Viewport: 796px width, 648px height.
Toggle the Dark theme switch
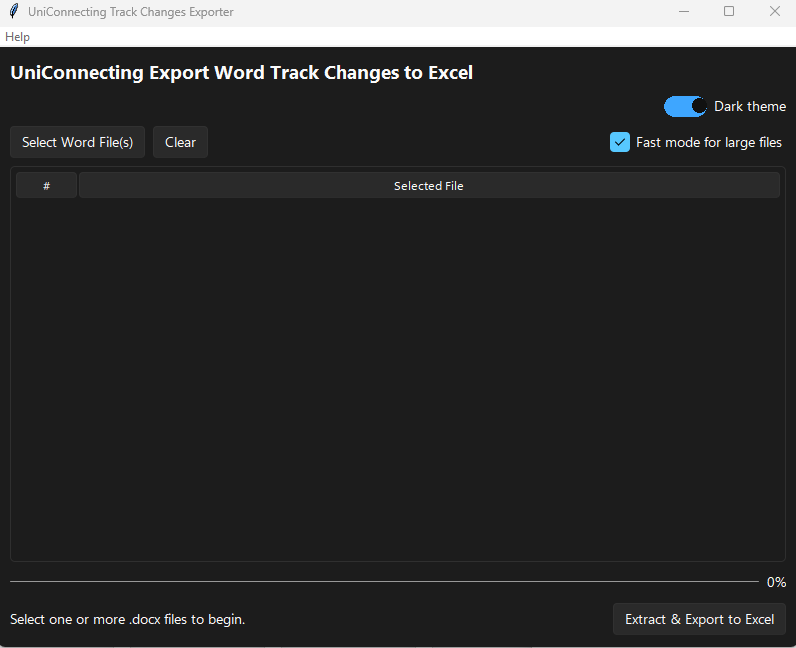[685, 106]
